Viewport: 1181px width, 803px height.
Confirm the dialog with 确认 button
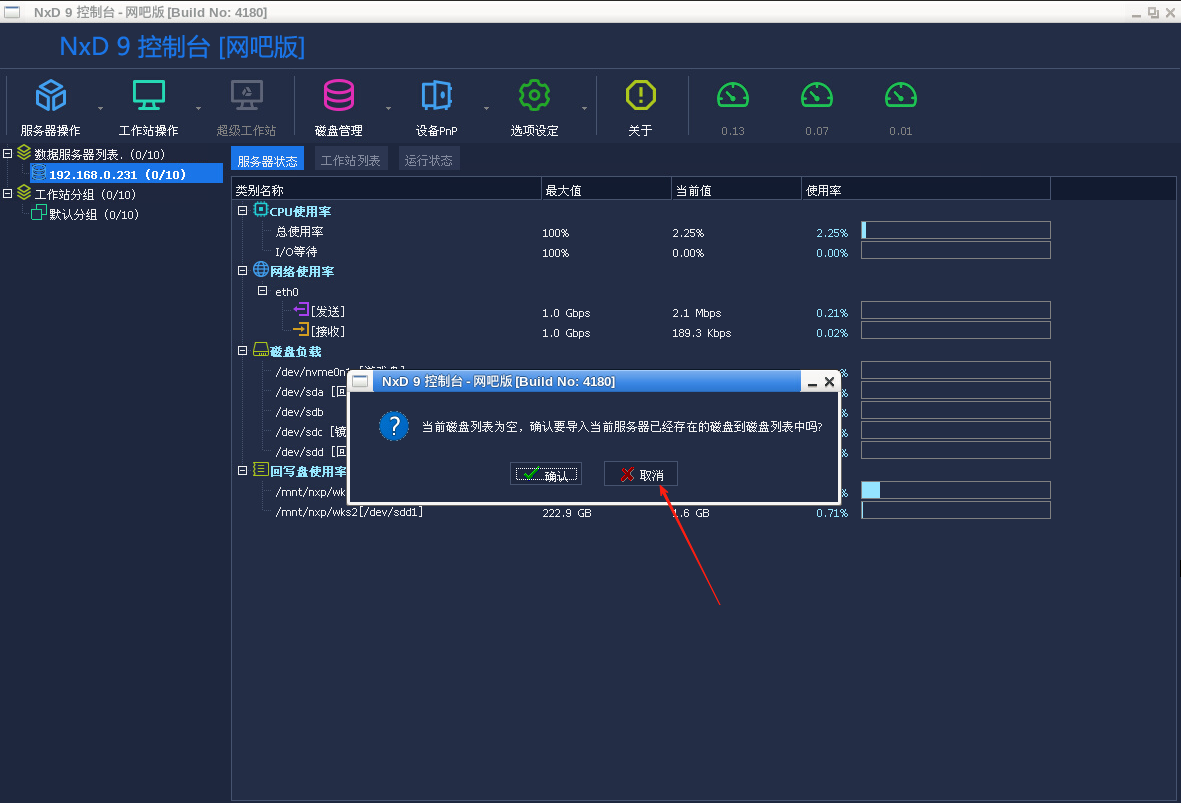point(546,474)
